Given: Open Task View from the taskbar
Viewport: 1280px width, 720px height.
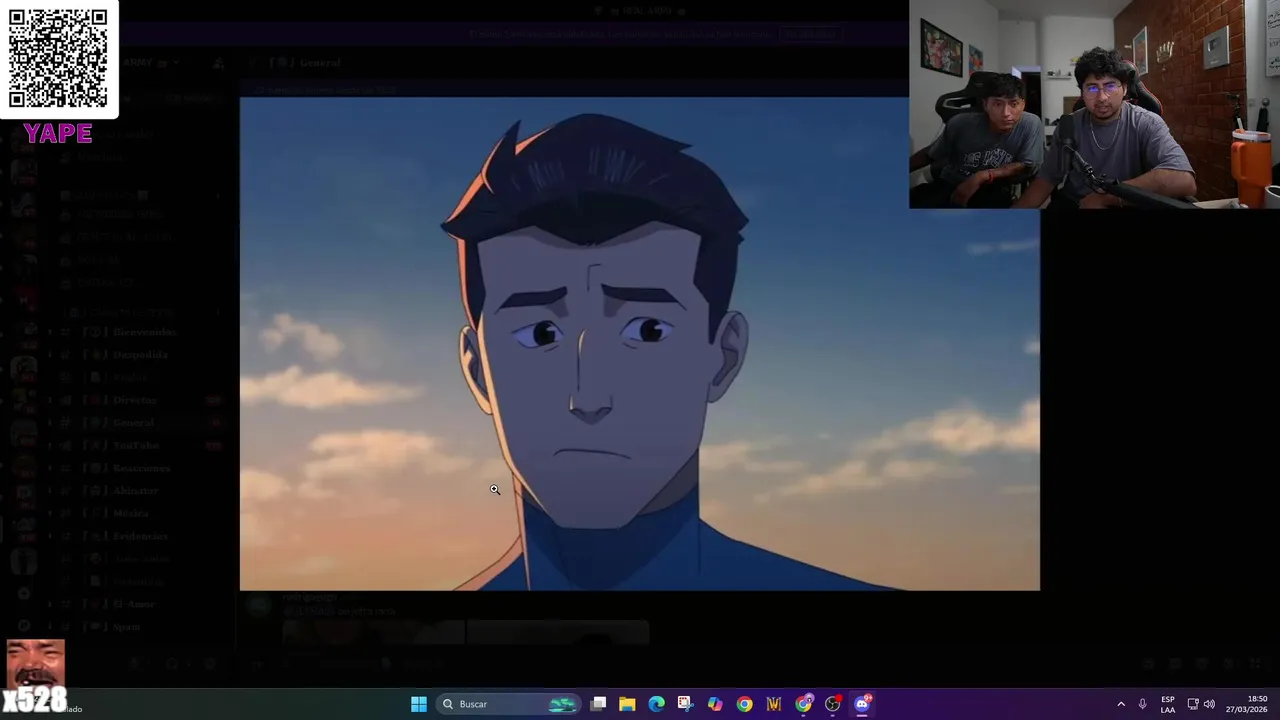Looking at the screenshot, I should [x=598, y=704].
